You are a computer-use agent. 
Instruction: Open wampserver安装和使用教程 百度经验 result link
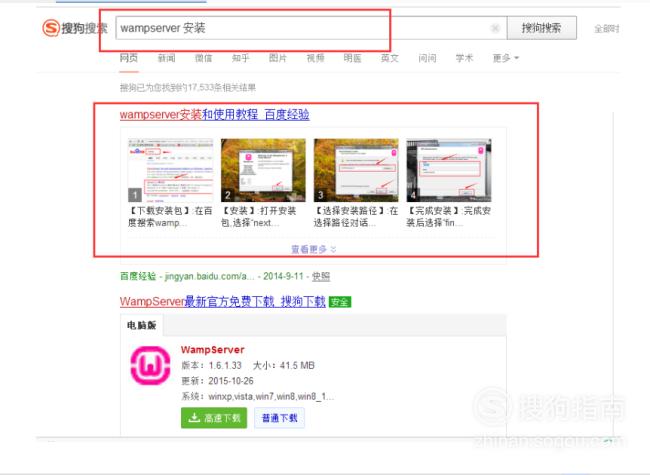(x=214, y=114)
